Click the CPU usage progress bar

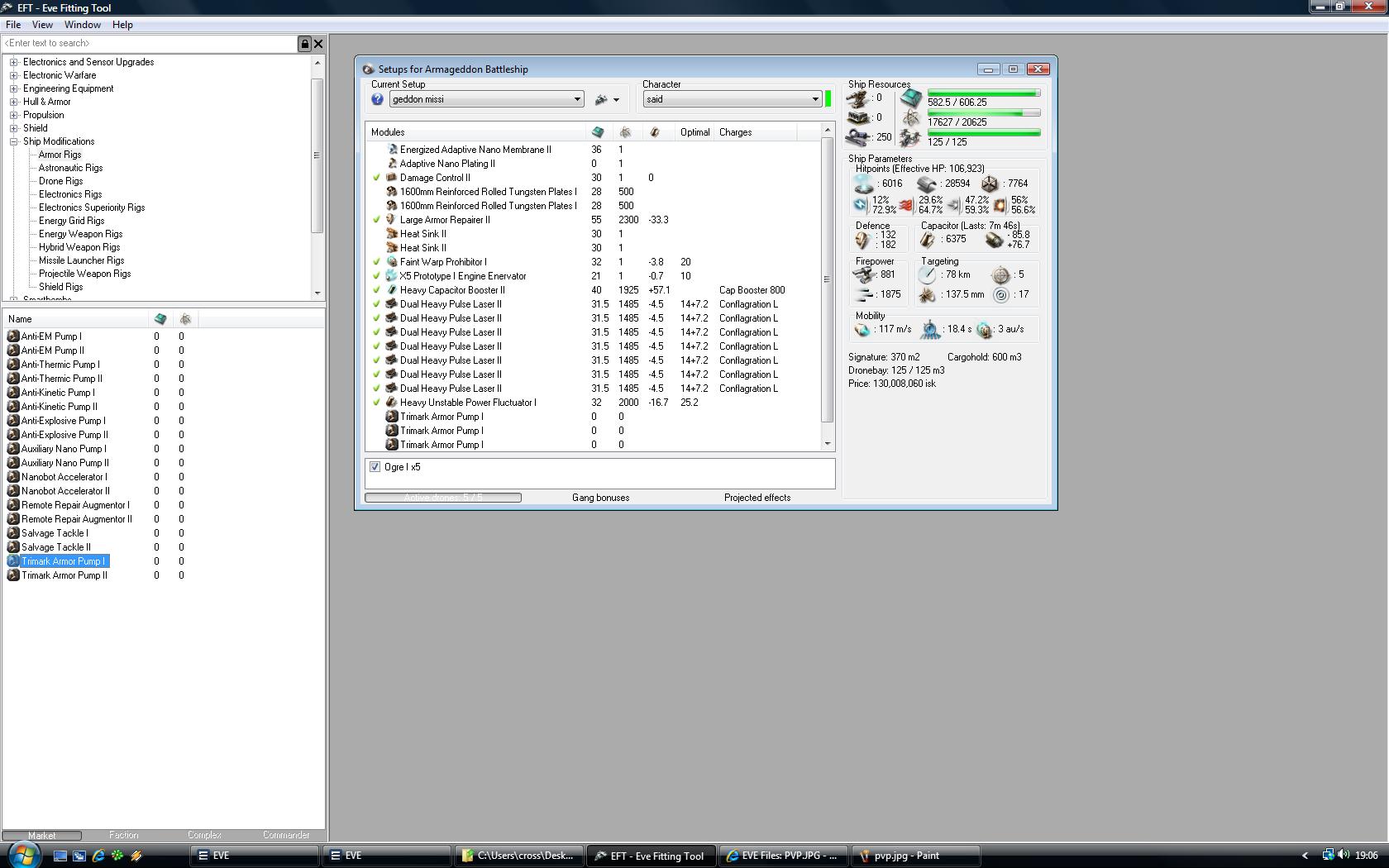(x=984, y=93)
